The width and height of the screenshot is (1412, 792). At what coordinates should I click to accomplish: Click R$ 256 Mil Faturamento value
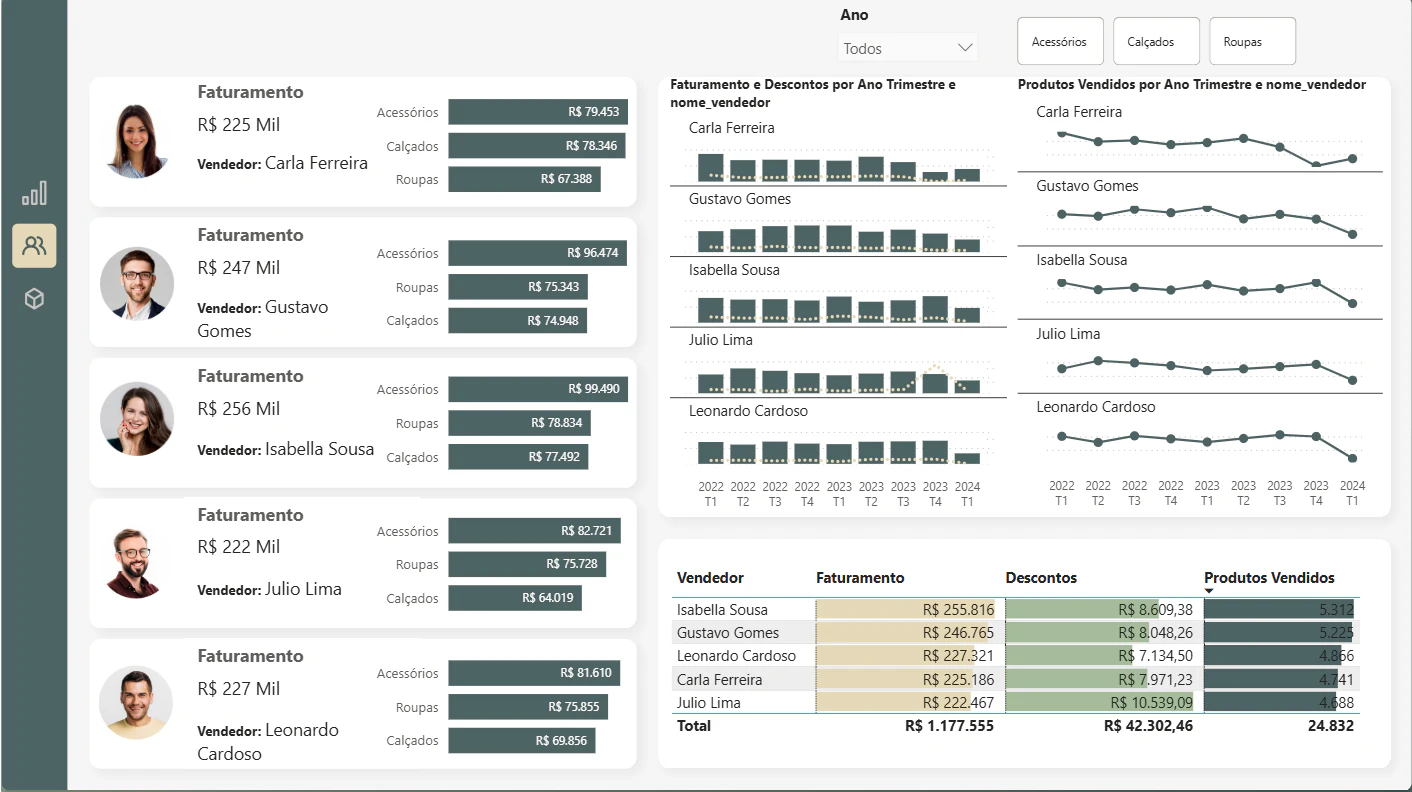pyautogui.click(x=239, y=409)
